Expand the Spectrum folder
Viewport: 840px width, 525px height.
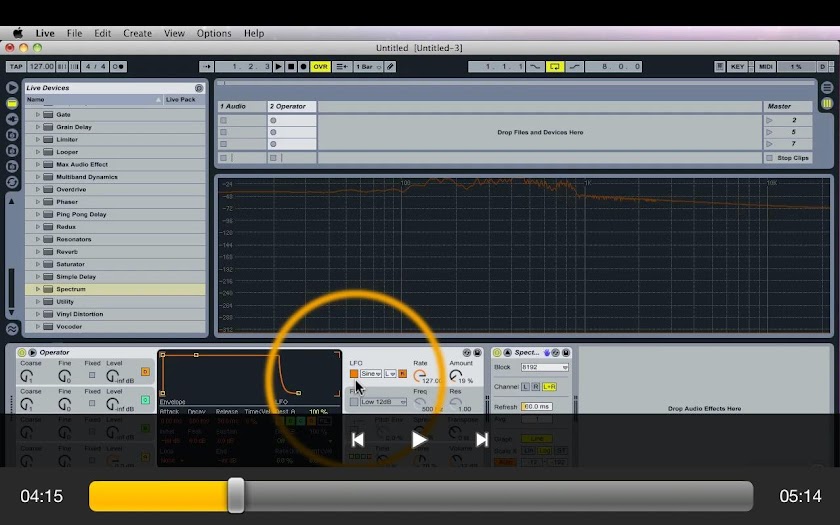(38, 289)
